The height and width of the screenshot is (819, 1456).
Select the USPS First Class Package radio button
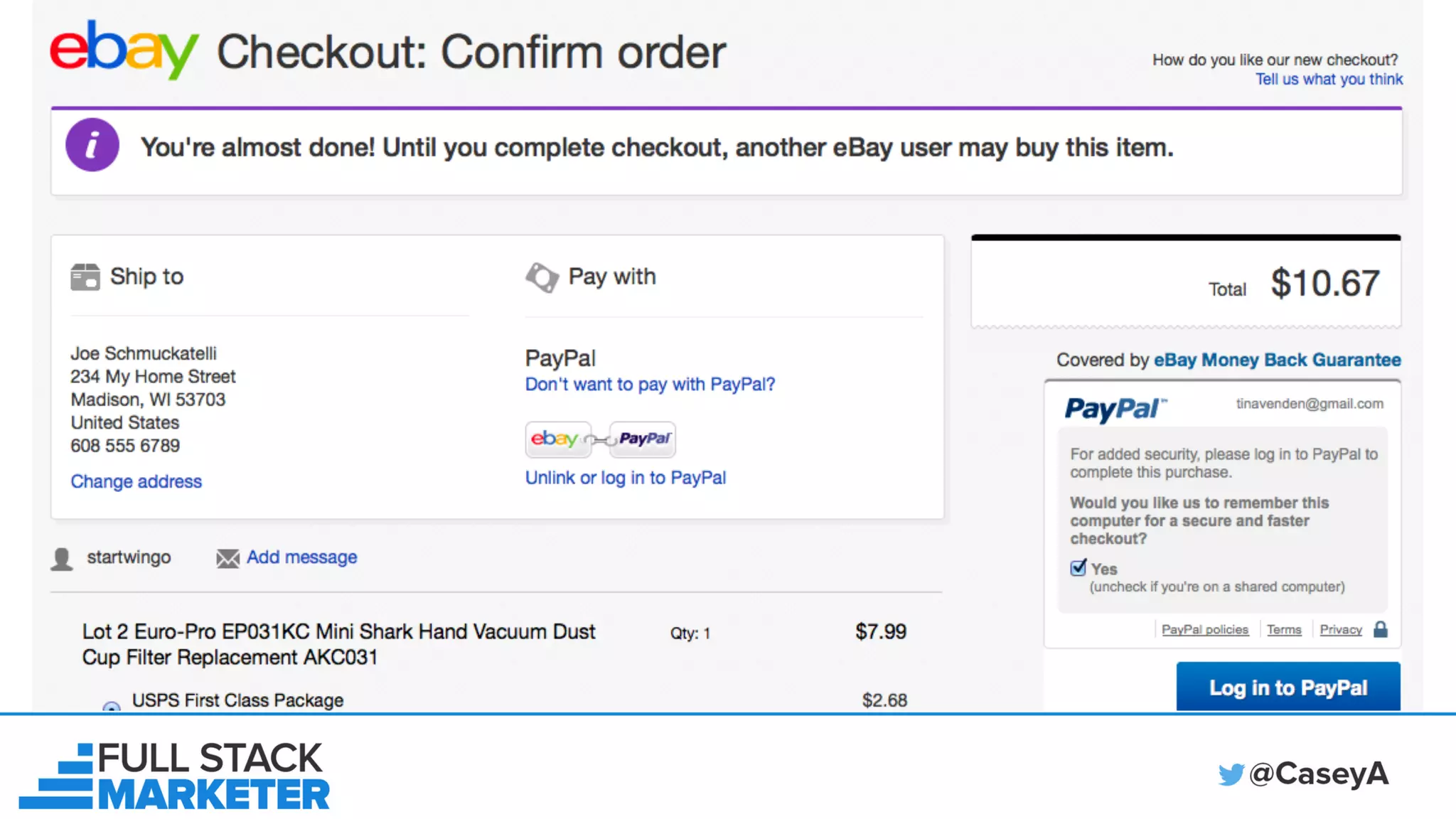click(112, 706)
